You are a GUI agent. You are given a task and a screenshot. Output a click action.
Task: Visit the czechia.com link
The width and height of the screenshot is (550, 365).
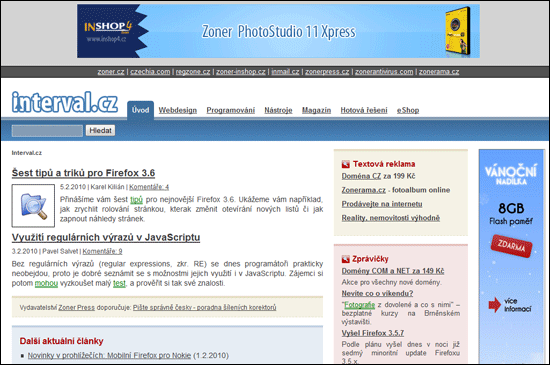coord(150,72)
